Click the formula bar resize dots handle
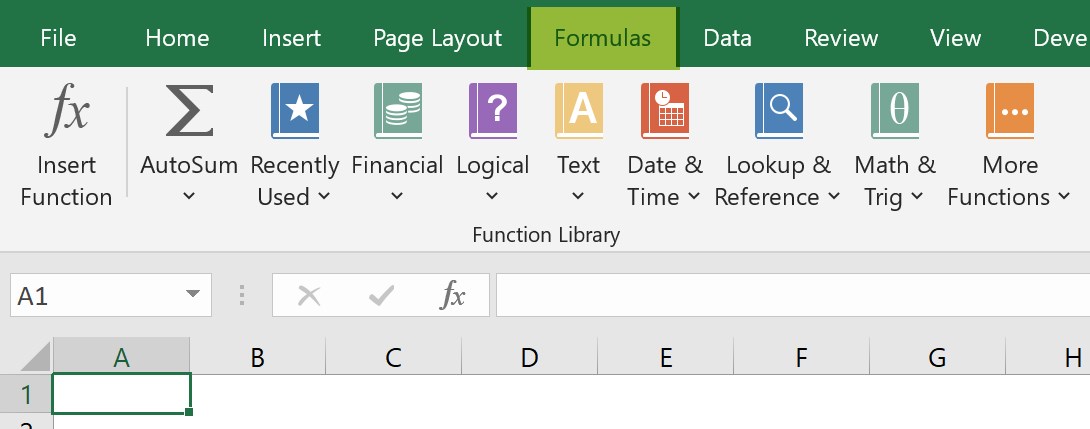1090x429 pixels. click(x=242, y=296)
